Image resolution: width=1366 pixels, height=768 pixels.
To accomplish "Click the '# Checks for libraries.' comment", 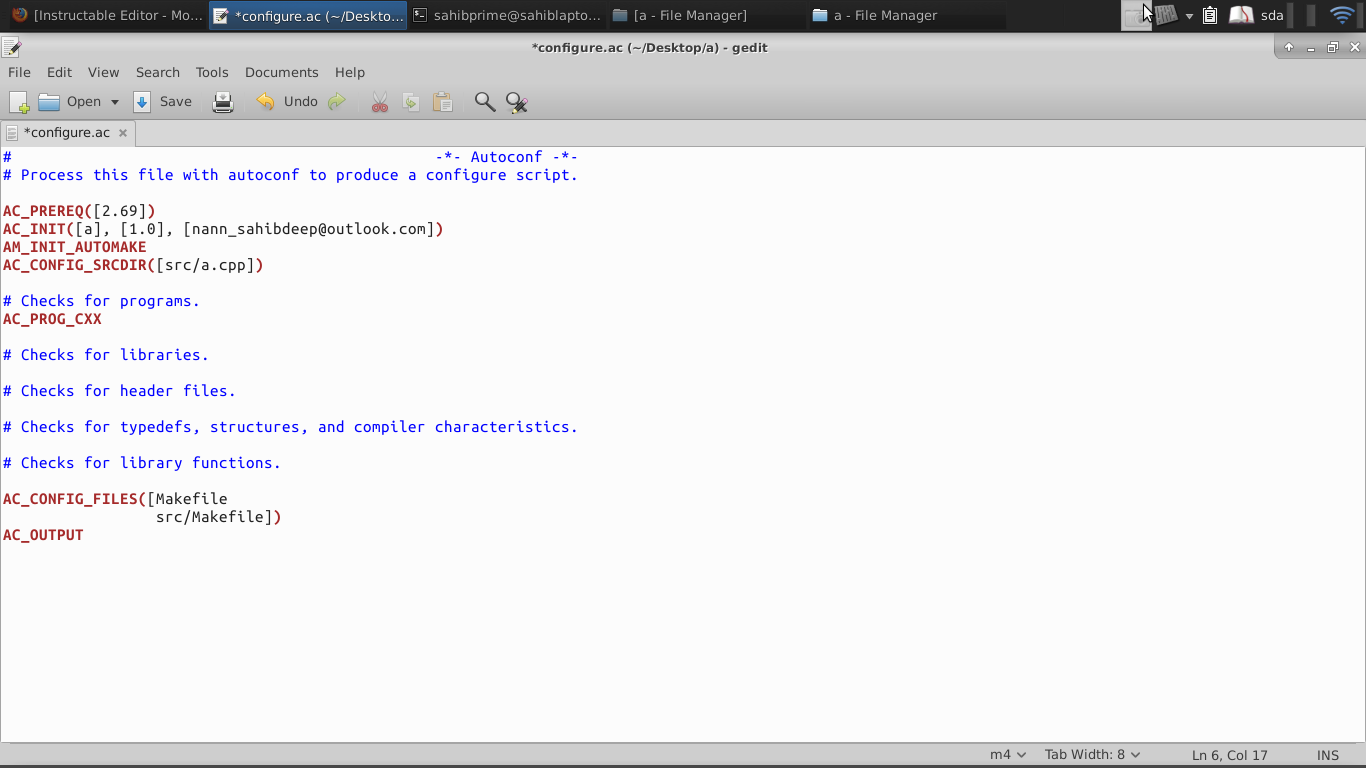I will coord(106,355).
